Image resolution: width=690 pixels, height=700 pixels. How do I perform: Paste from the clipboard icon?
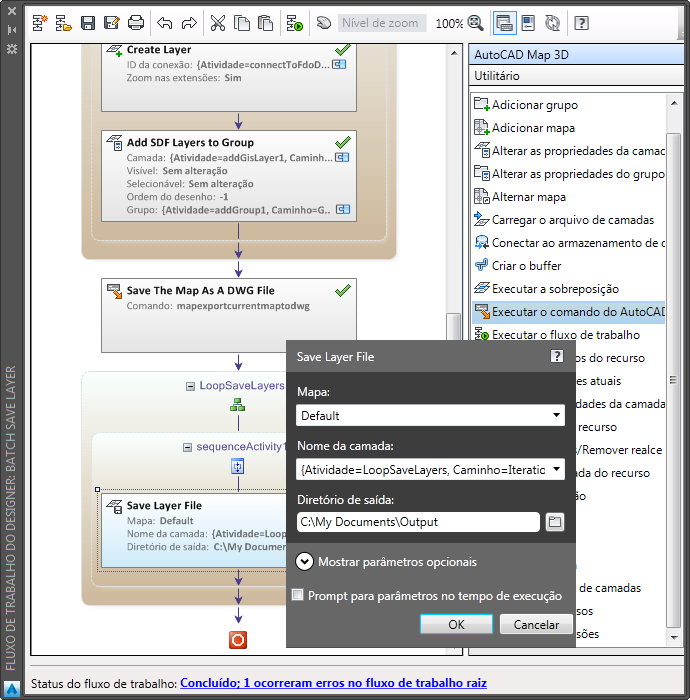point(266,23)
